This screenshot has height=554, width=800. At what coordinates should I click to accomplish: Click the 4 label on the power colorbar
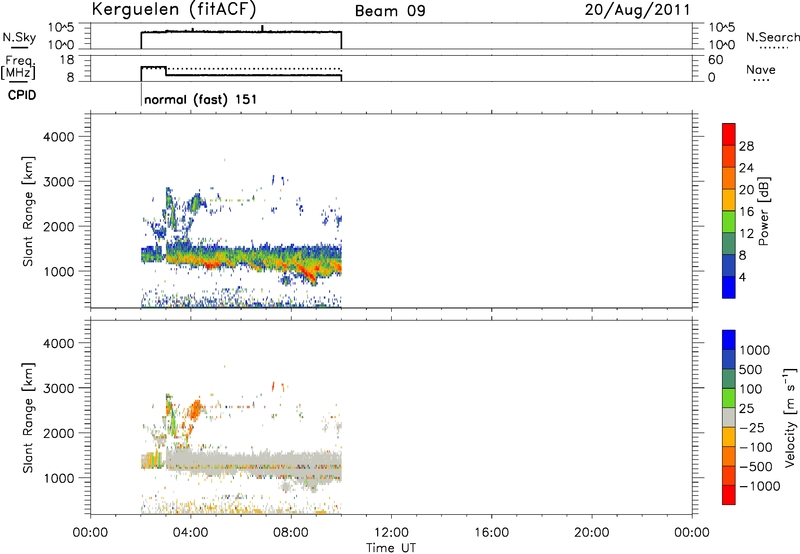point(742,277)
